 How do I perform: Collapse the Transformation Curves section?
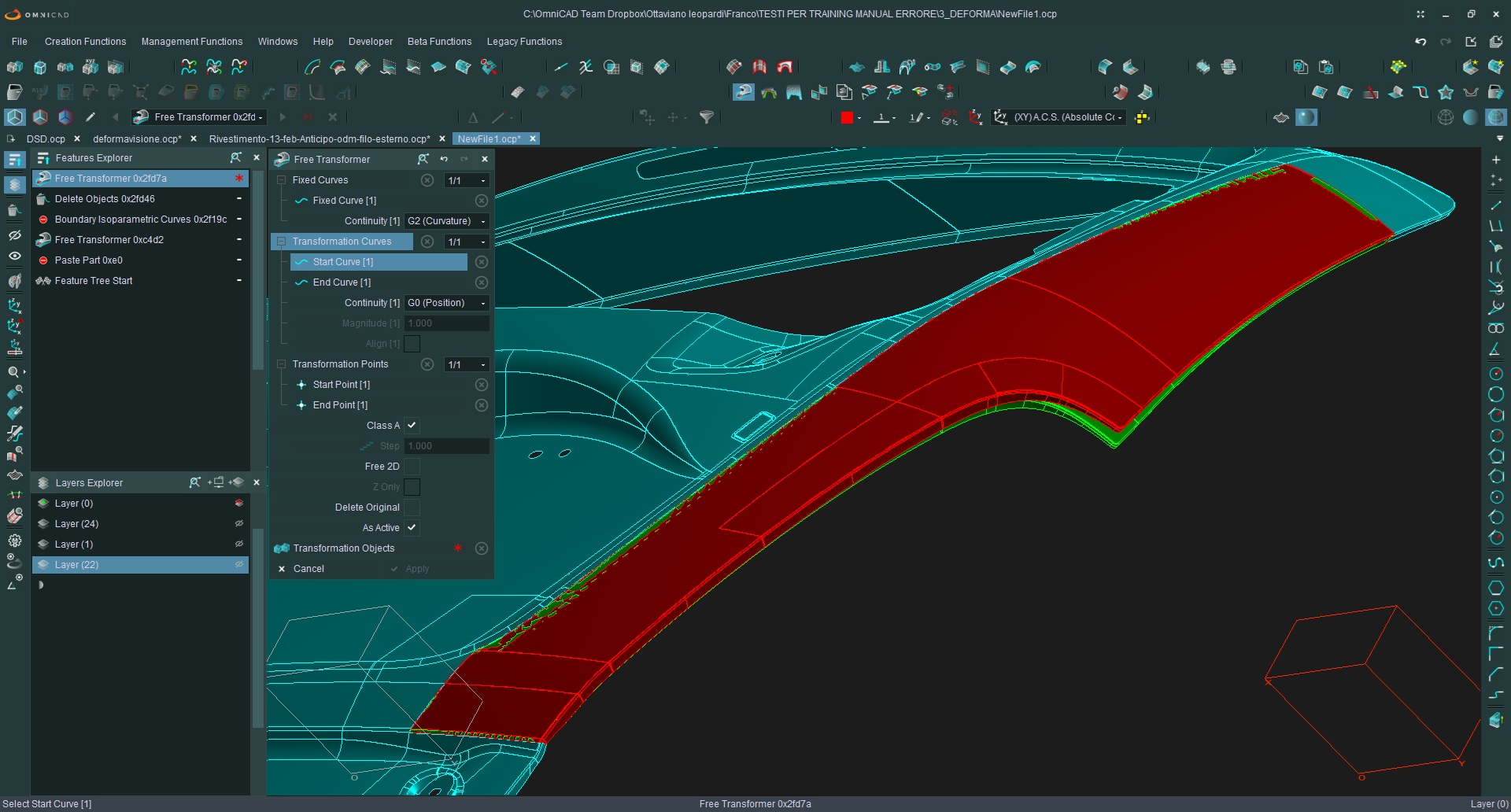[x=281, y=242]
